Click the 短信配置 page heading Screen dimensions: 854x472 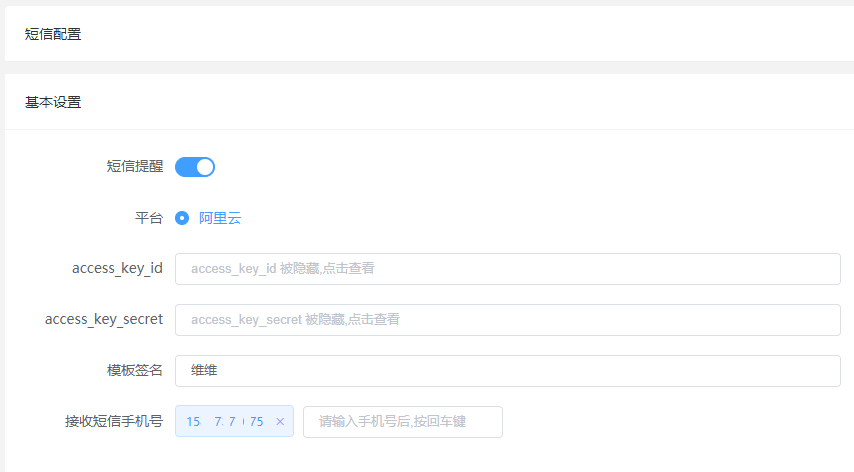[x=53, y=34]
